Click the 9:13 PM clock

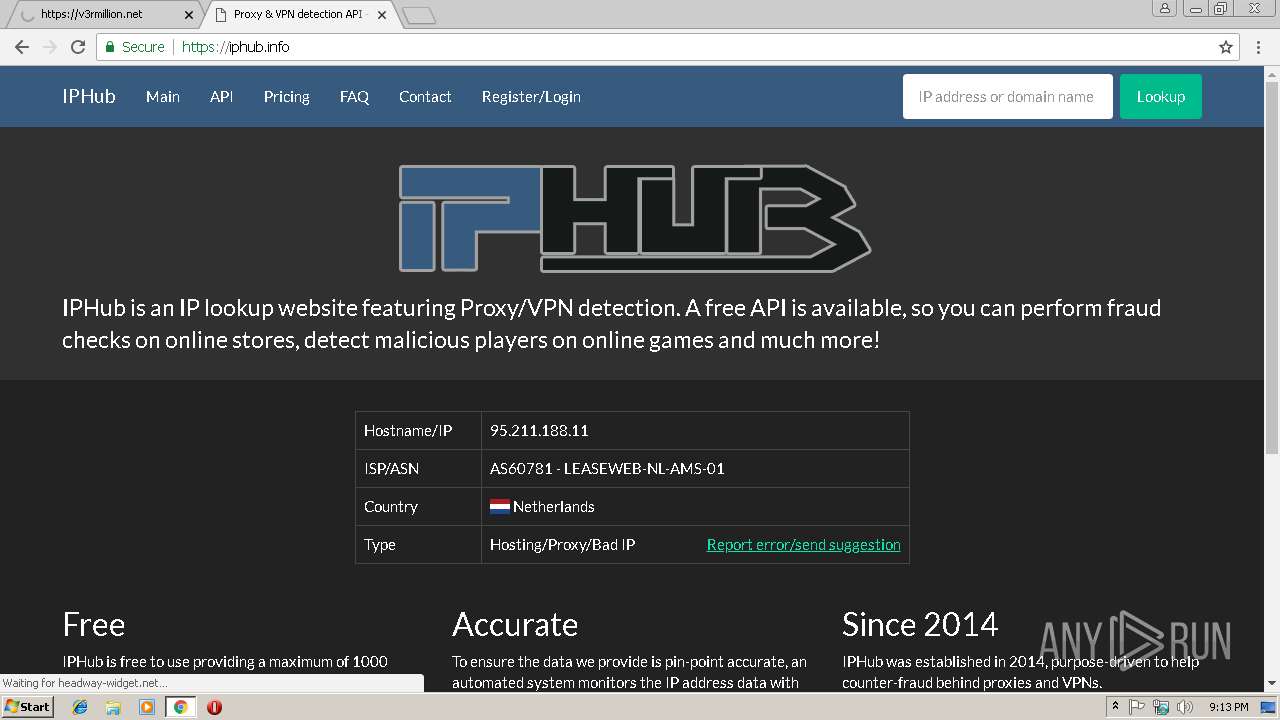[1229, 707]
